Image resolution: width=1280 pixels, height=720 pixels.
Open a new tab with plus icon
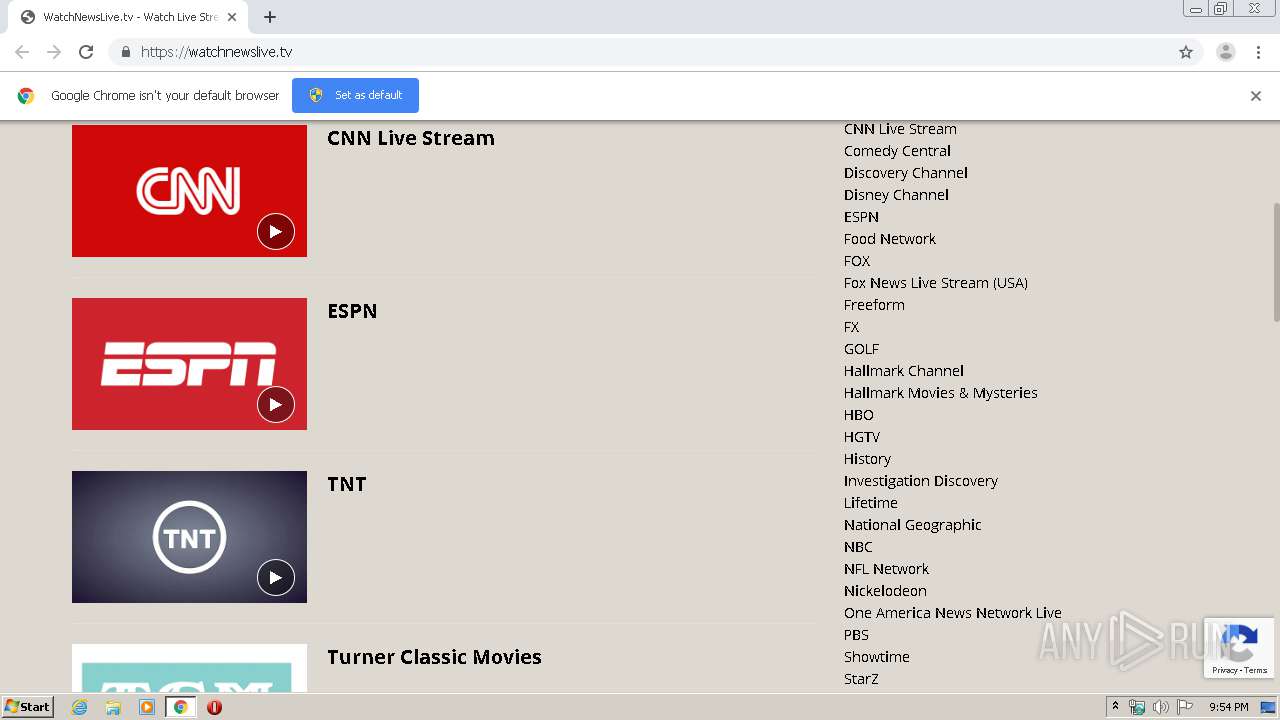(270, 17)
